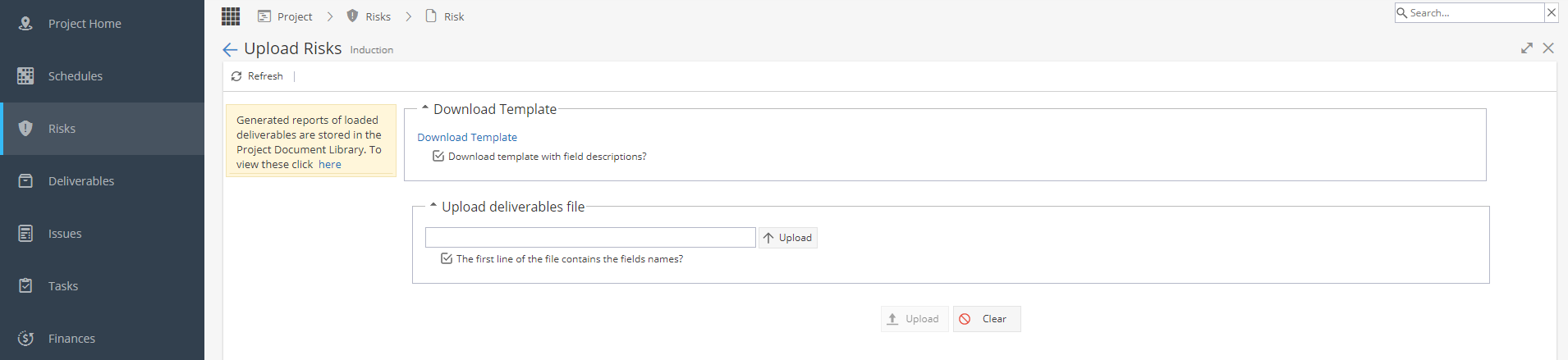Collapse the Download Template section
The height and width of the screenshot is (360, 1568).
(425, 107)
